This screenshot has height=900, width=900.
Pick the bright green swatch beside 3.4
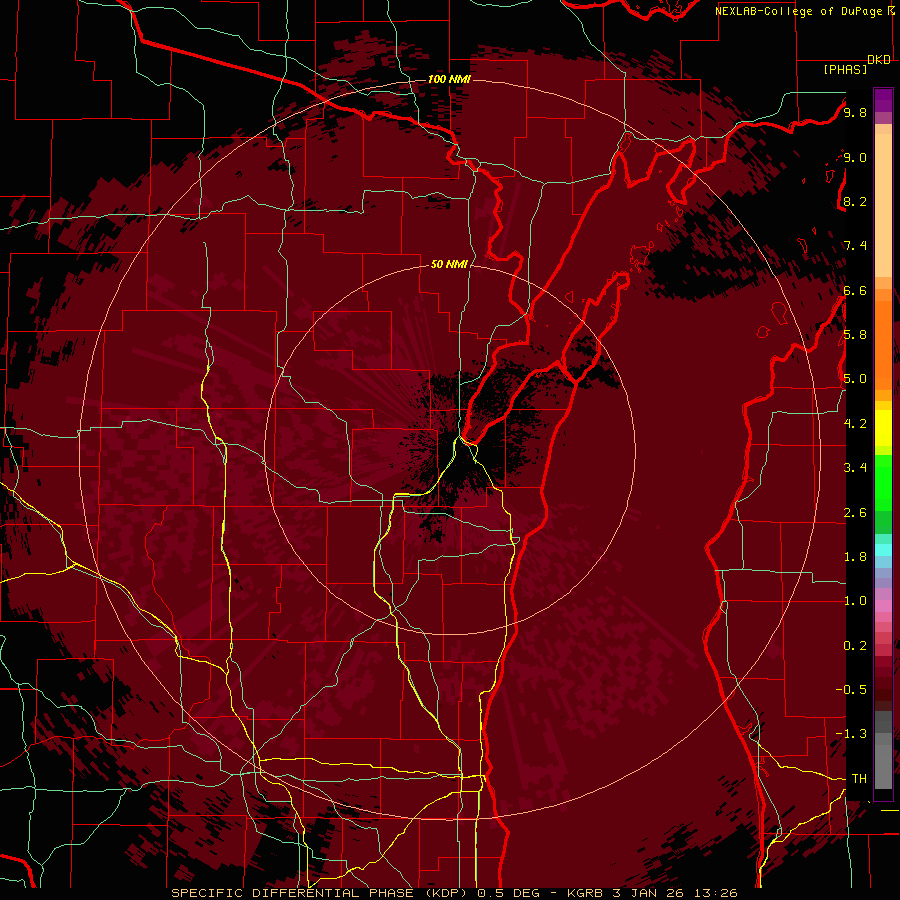[883, 483]
